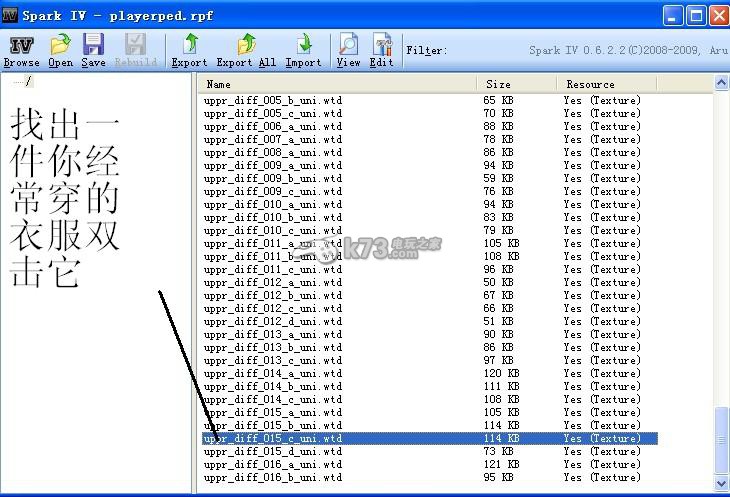Select uppr_diff_012_d_uni.wtd file entry
Viewport: 730px width, 497px height.
pyautogui.click(x=273, y=321)
